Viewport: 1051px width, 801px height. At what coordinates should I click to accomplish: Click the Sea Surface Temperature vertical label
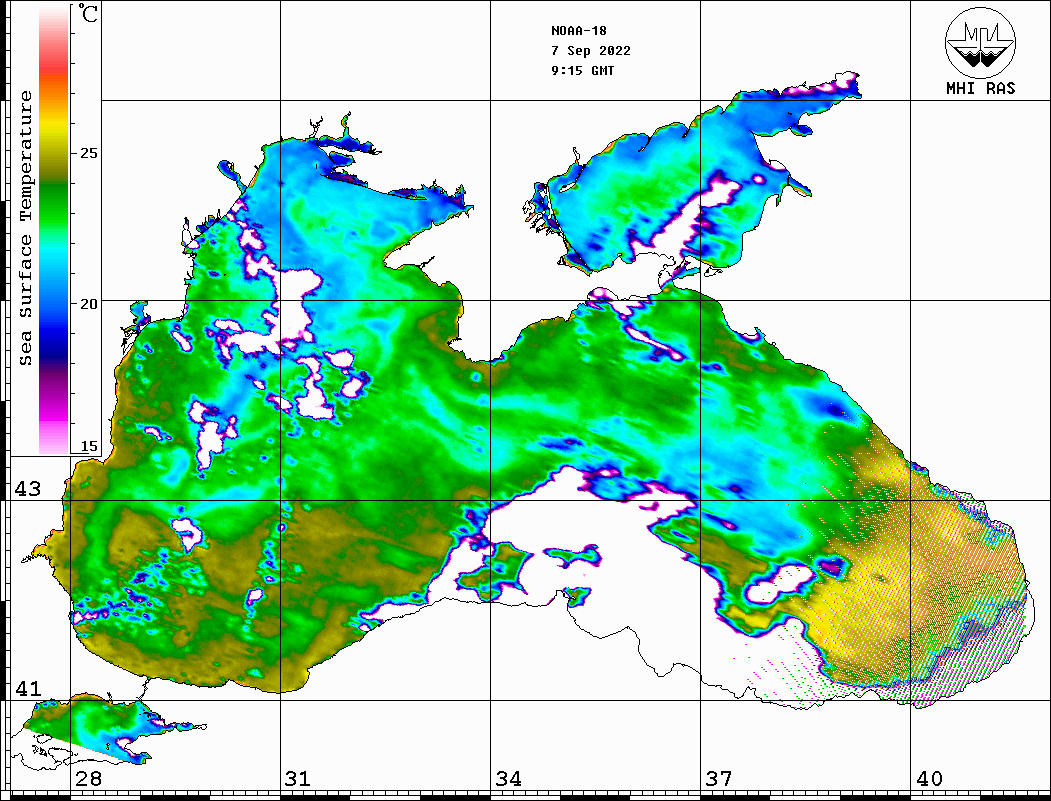(25, 229)
